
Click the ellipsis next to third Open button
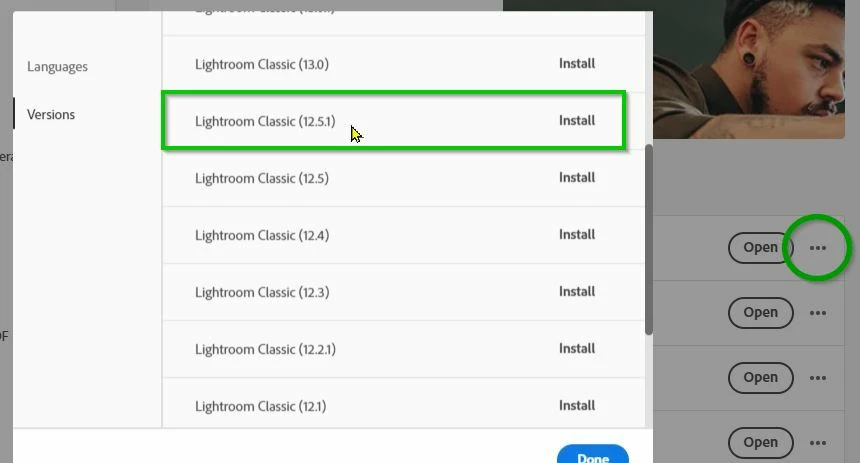tap(817, 378)
